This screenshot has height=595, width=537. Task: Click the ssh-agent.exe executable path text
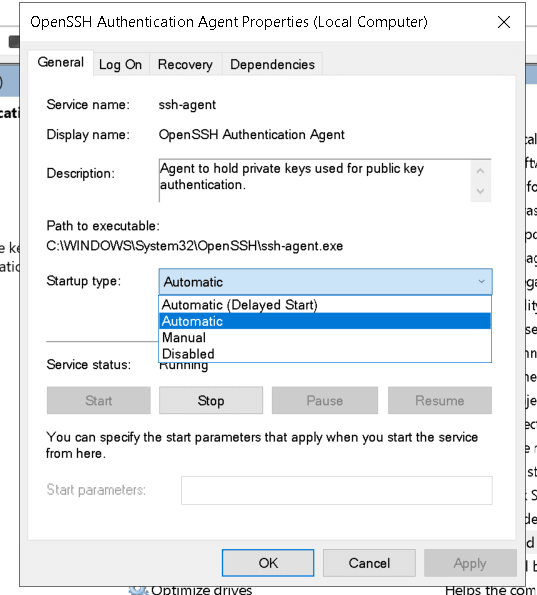tap(195, 246)
